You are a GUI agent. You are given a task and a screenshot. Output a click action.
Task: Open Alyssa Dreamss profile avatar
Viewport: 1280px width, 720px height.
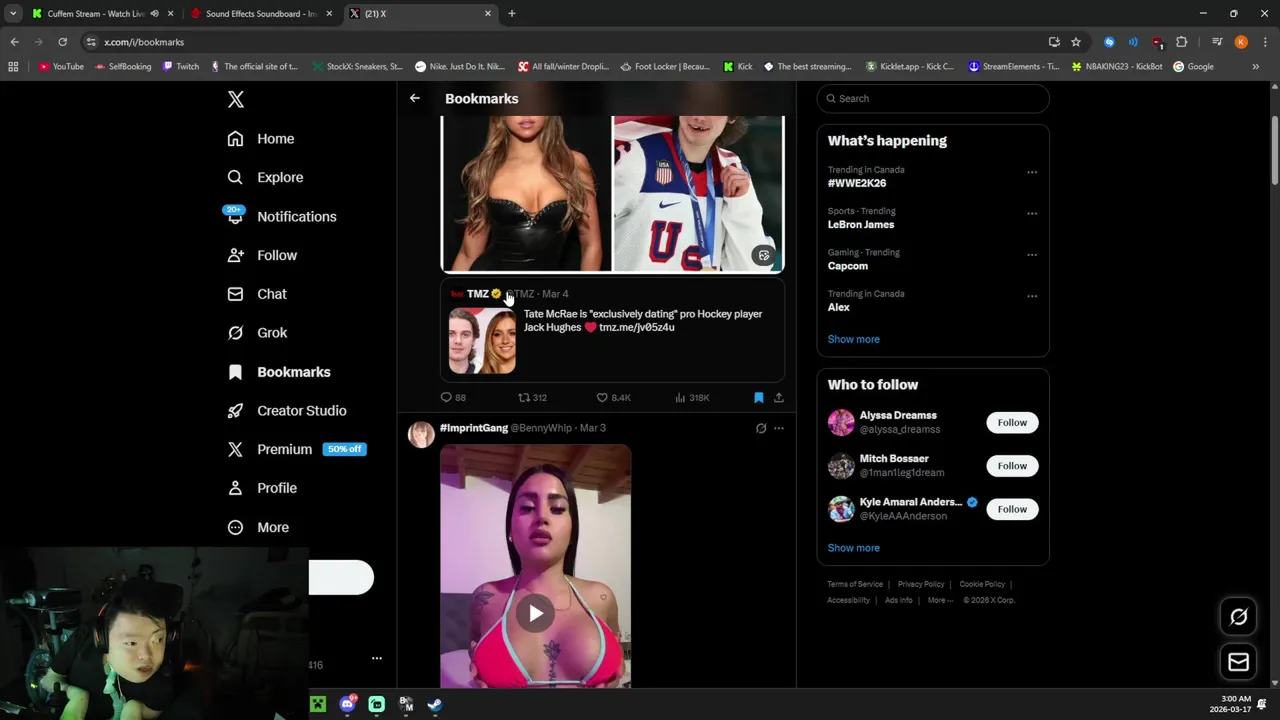(841, 422)
